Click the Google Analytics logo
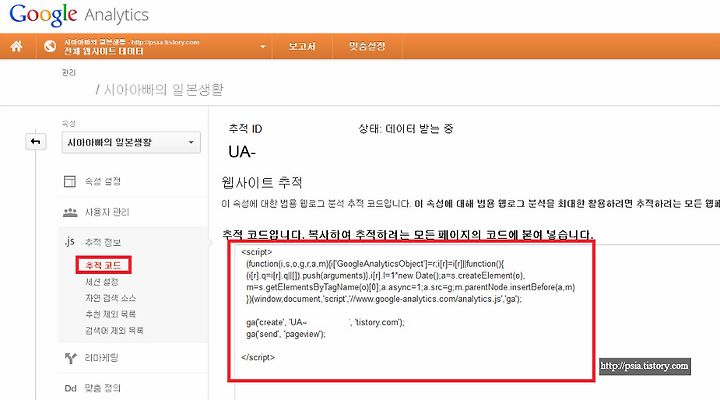Viewport: 720px width, 400px height. click(x=79, y=15)
